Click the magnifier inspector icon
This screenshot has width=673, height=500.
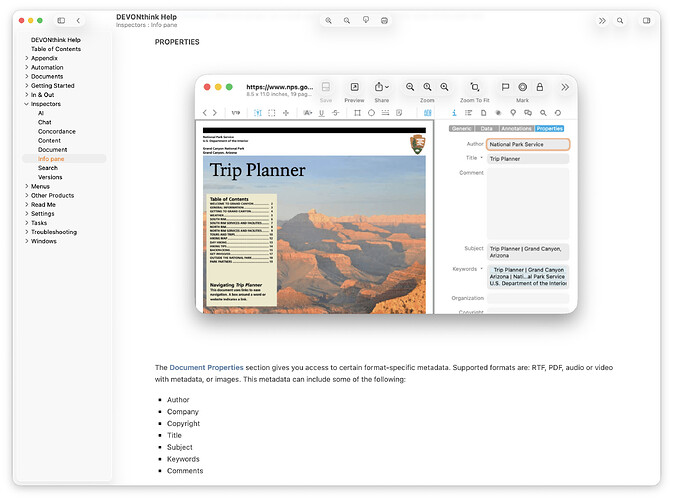[543, 113]
